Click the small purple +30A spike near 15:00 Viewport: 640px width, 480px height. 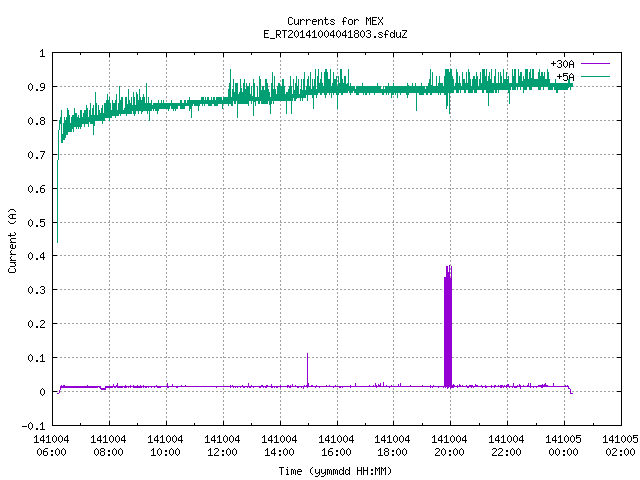tap(307, 370)
